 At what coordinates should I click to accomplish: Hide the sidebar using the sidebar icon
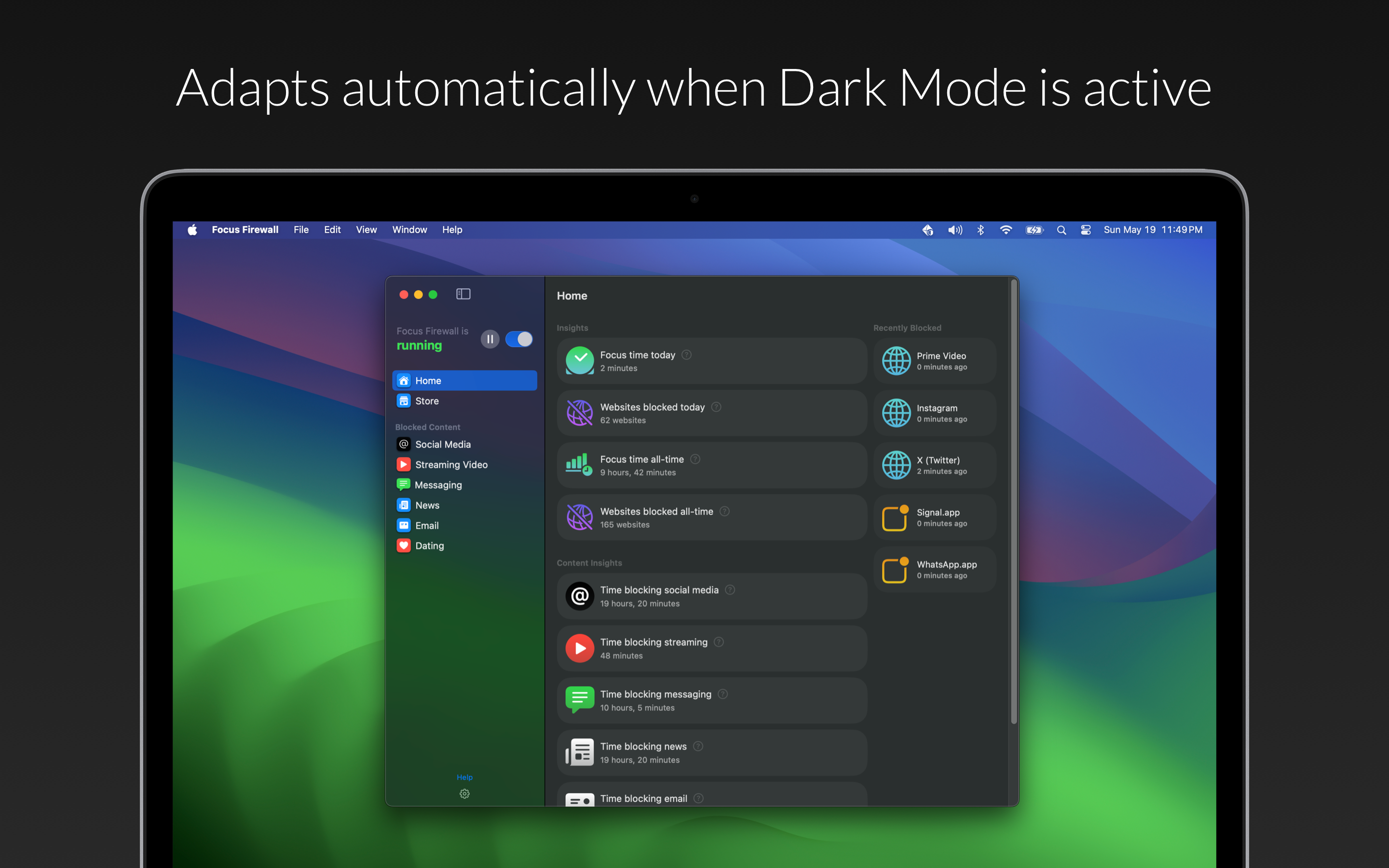[463, 294]
